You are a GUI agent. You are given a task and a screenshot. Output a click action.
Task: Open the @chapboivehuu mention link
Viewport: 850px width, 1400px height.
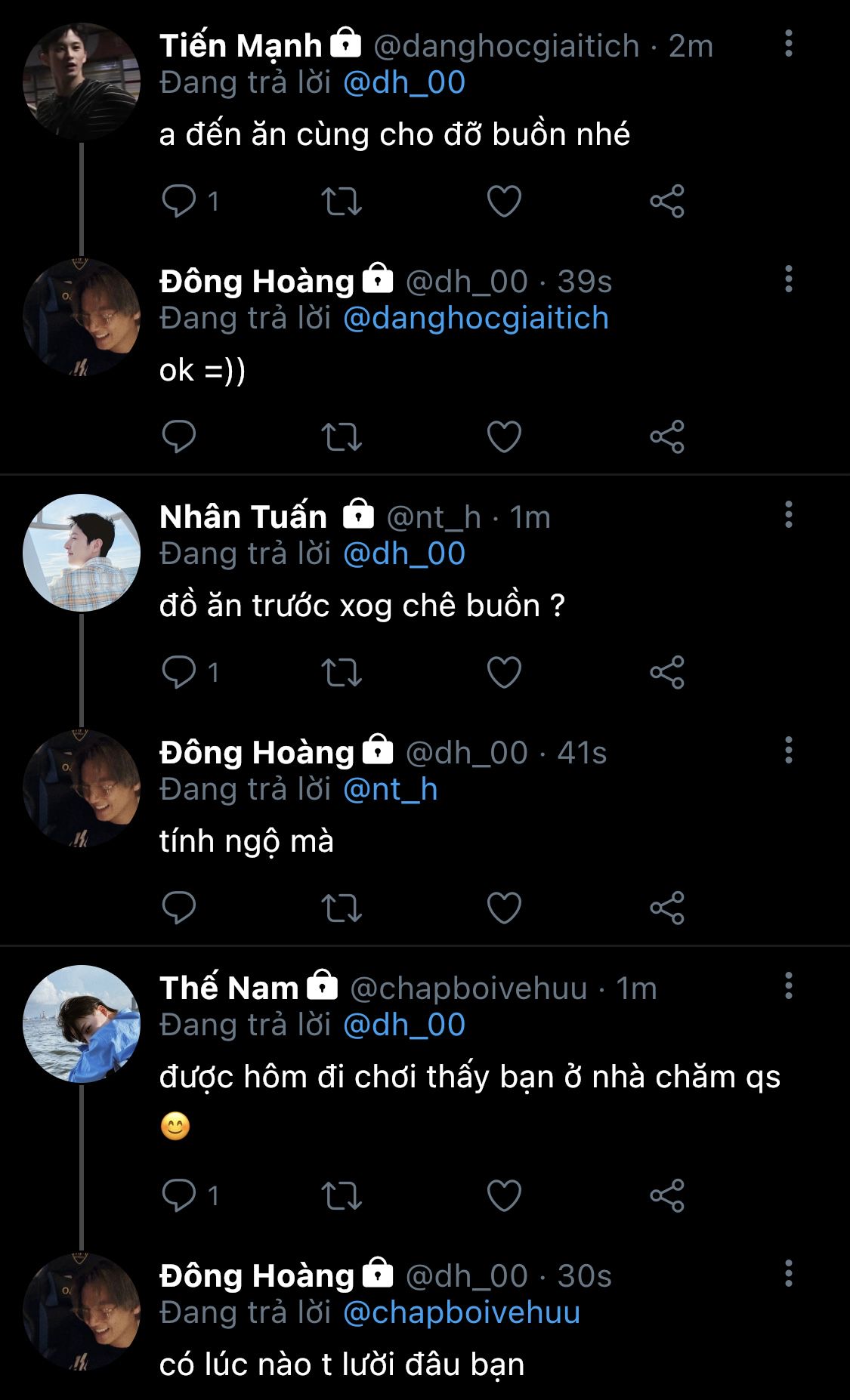pyautogui.click(x=461, y=1312)
